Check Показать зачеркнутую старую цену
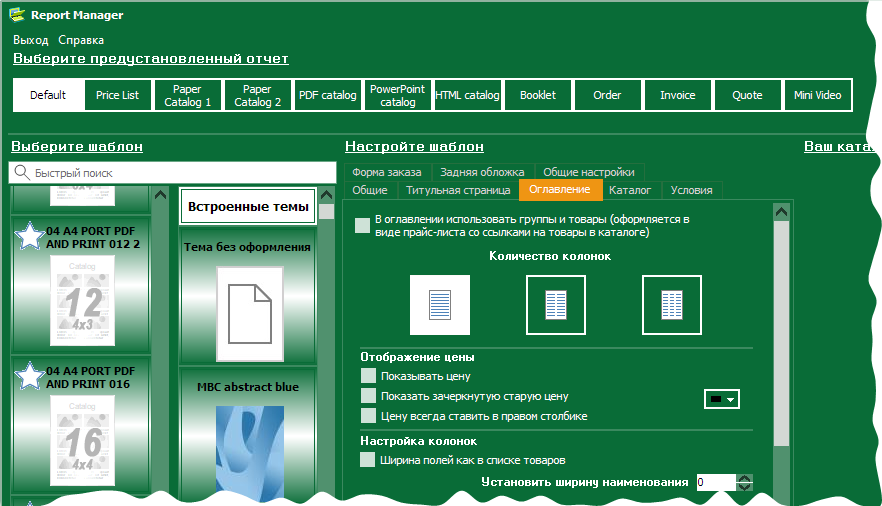882x506 pixels. point(368,396)
